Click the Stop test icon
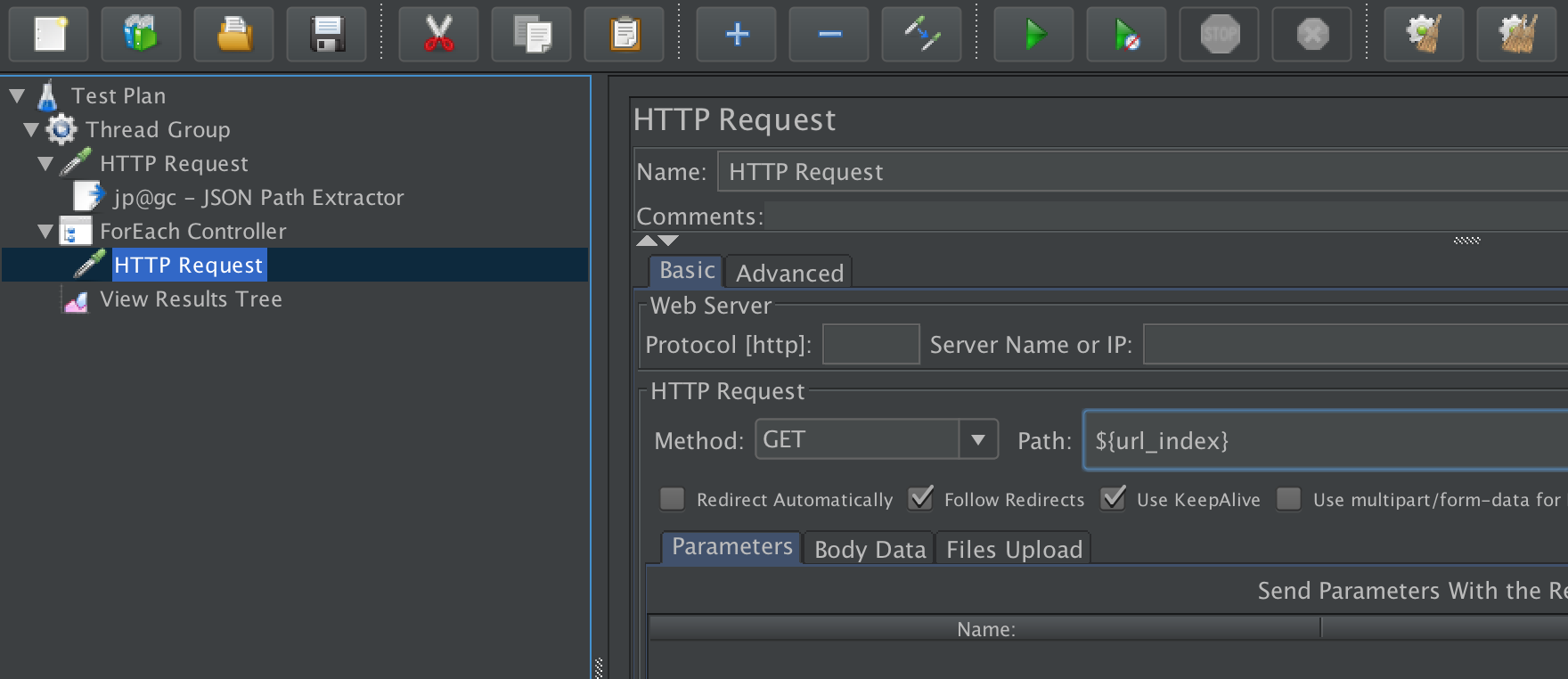This screenshot has width=1568, height=679. coord(1219,35)
